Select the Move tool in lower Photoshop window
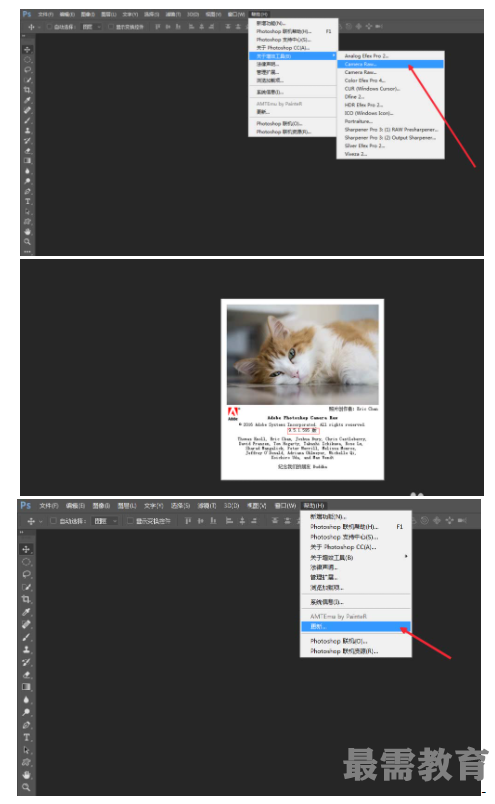This screenshot has height=804, width=495. pyautogui.click(x=26, y=549)
